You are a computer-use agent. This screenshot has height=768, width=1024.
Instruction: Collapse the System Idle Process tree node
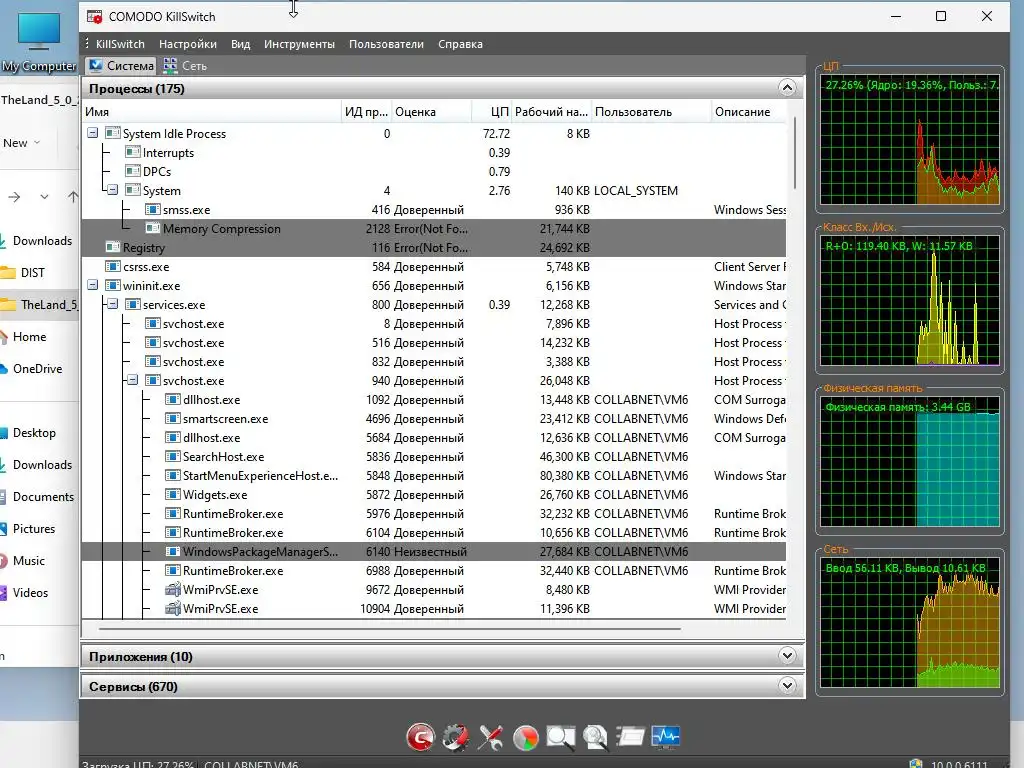(93, 133)
